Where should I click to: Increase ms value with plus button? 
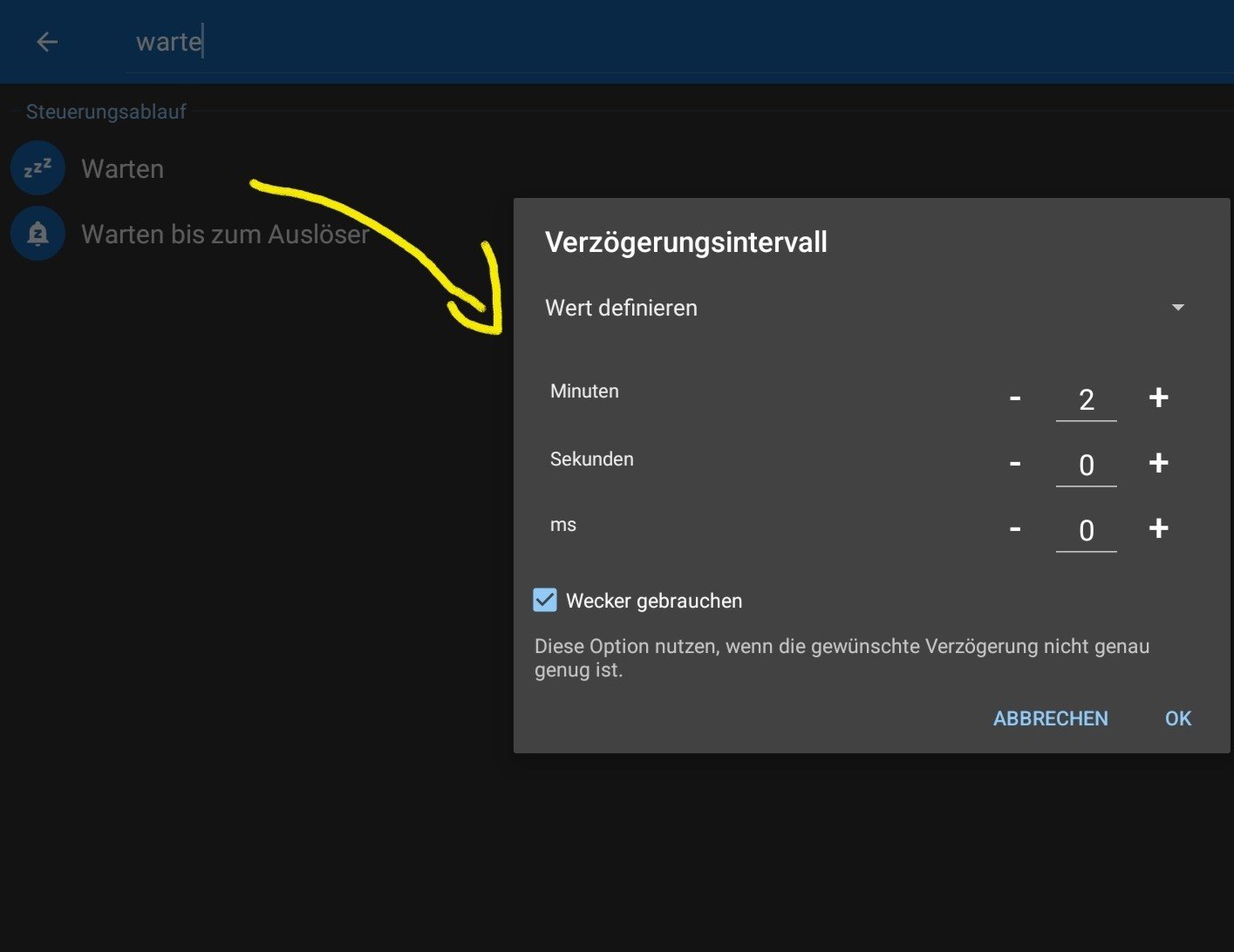point(1158,529)
